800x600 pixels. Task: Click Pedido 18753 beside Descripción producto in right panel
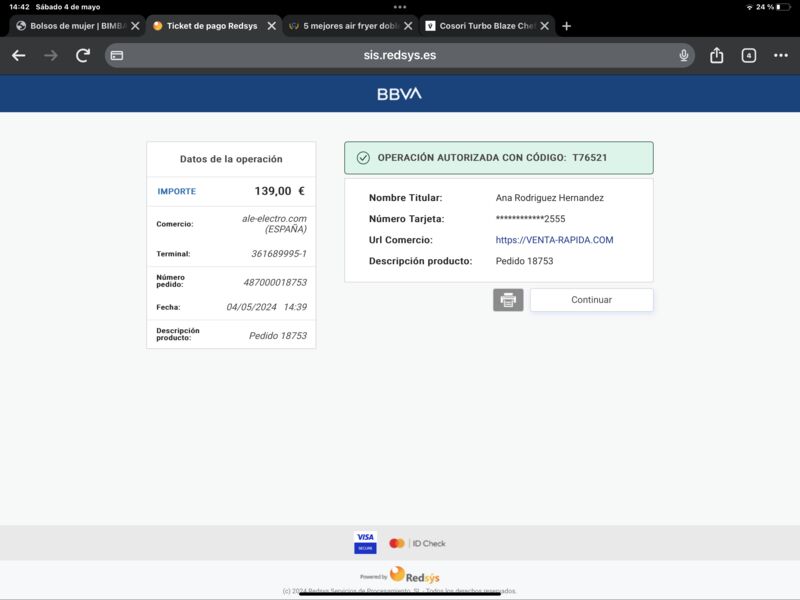point(524,261)
